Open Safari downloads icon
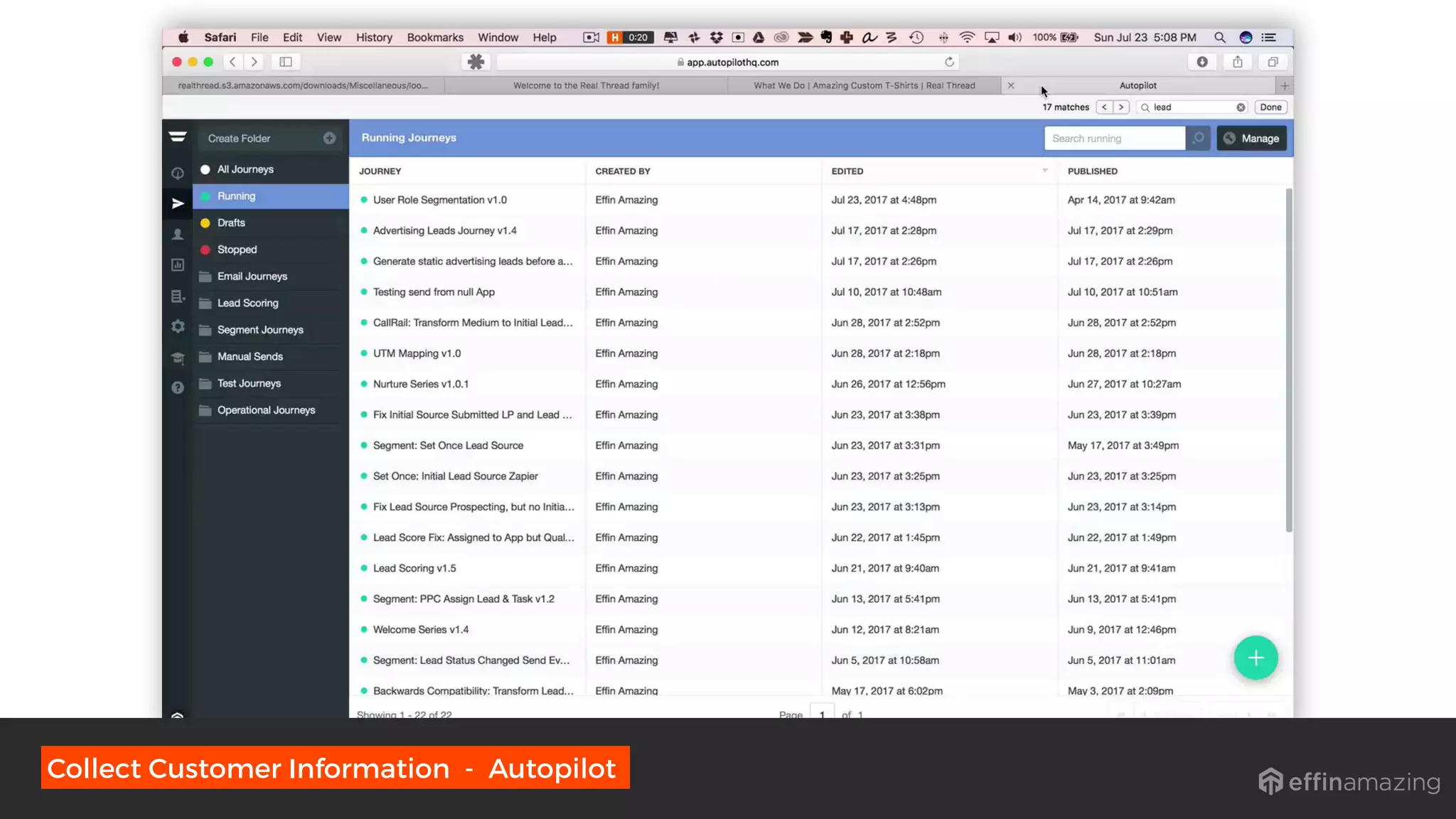The image size is (1456, 819). point(1202,62)
